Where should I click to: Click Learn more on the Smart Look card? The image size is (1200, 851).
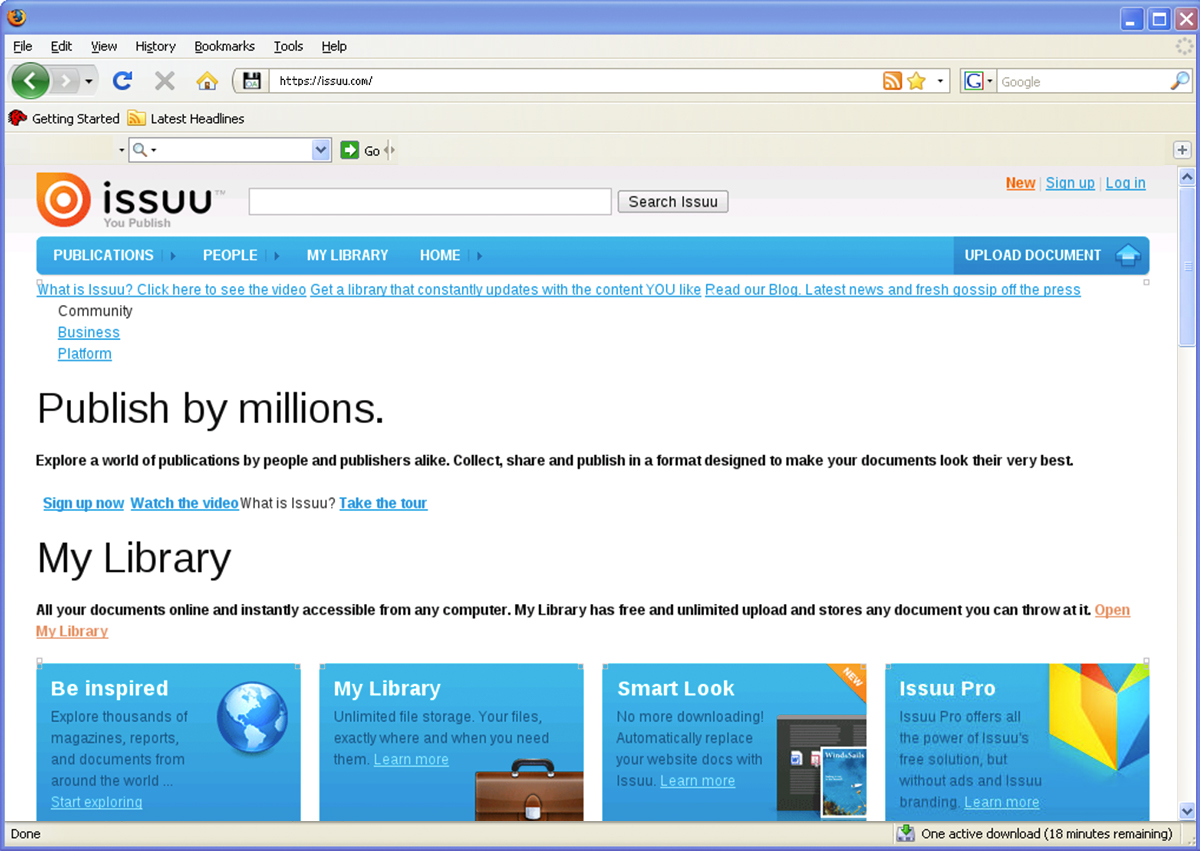coord(698,781)
